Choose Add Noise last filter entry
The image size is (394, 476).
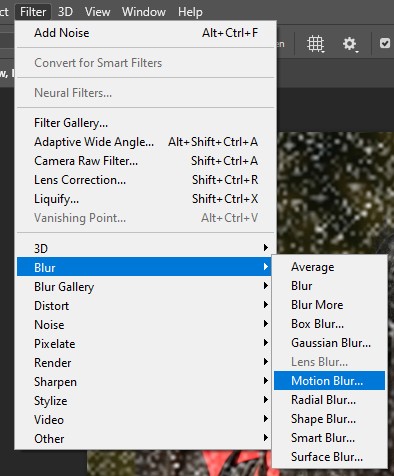pos(146,33)
